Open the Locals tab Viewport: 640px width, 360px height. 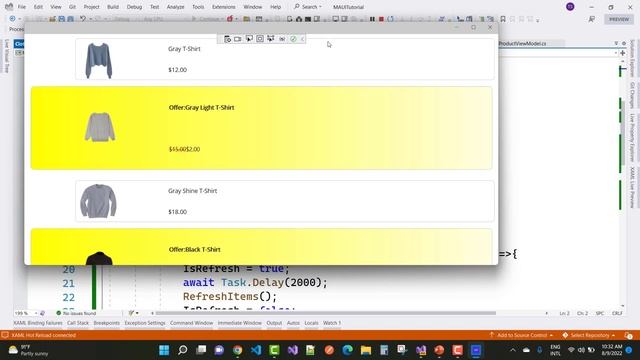[311, 323]
